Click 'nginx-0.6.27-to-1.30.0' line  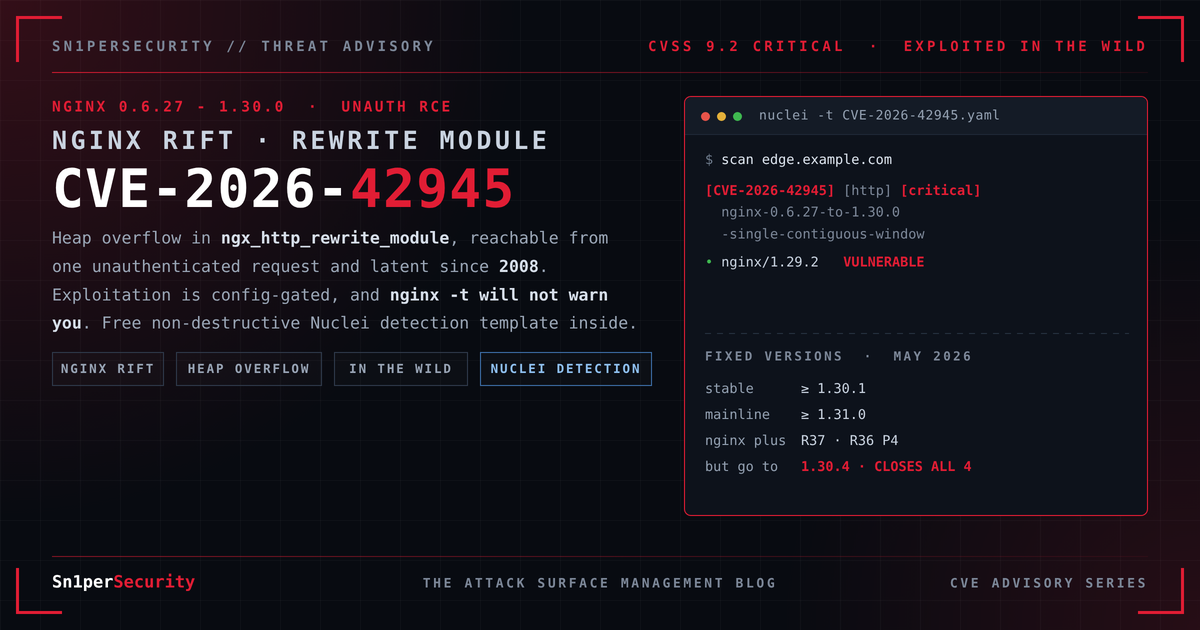(811, 212)
